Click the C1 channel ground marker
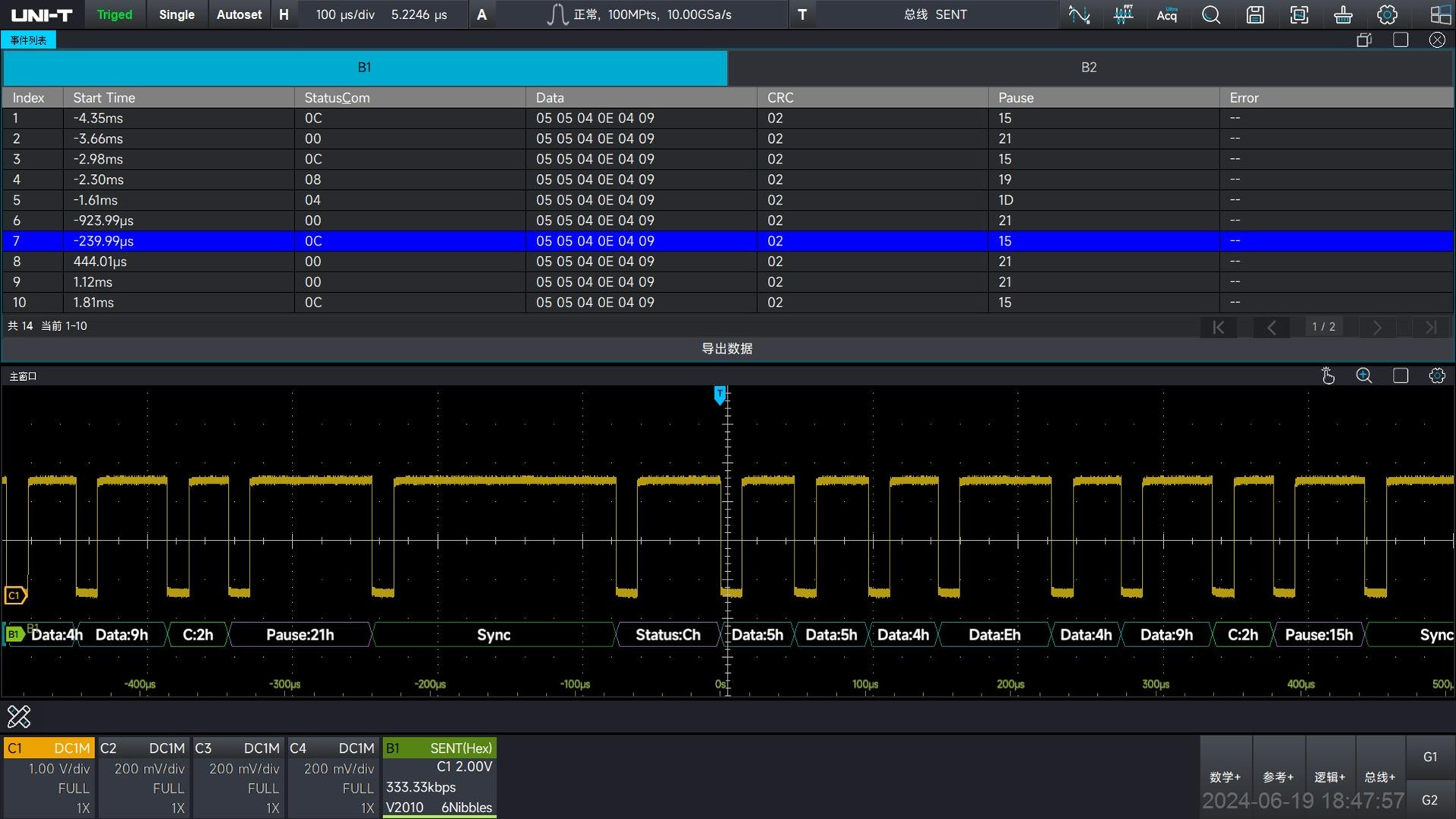The height and width of the screenshot is (819, 1456). 15,595
